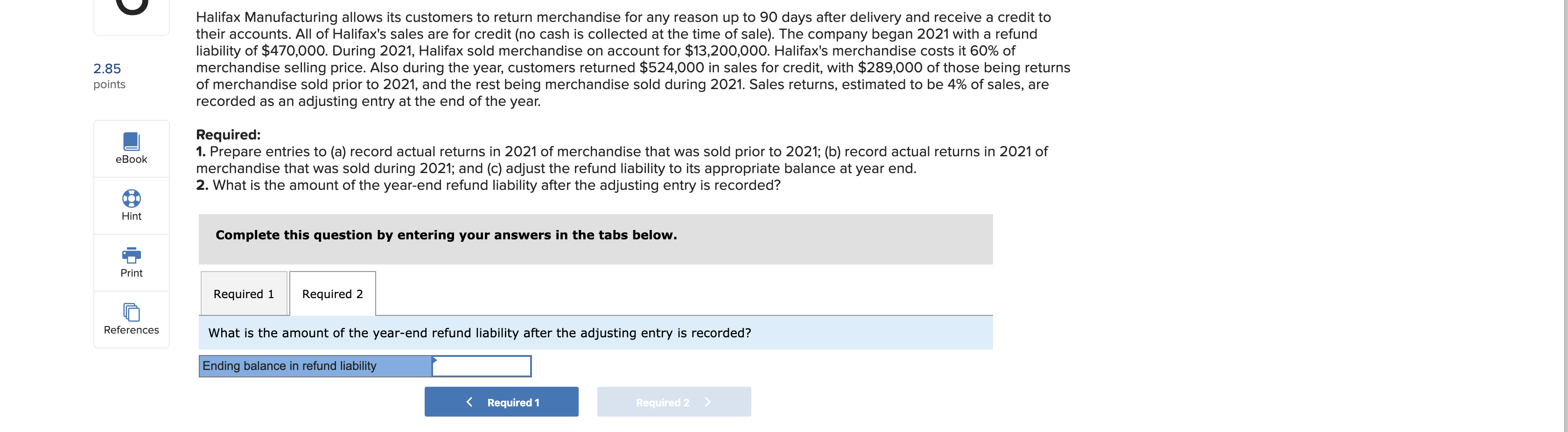
Task: Click the Required 1 navigation button
Action: (501, 402)
